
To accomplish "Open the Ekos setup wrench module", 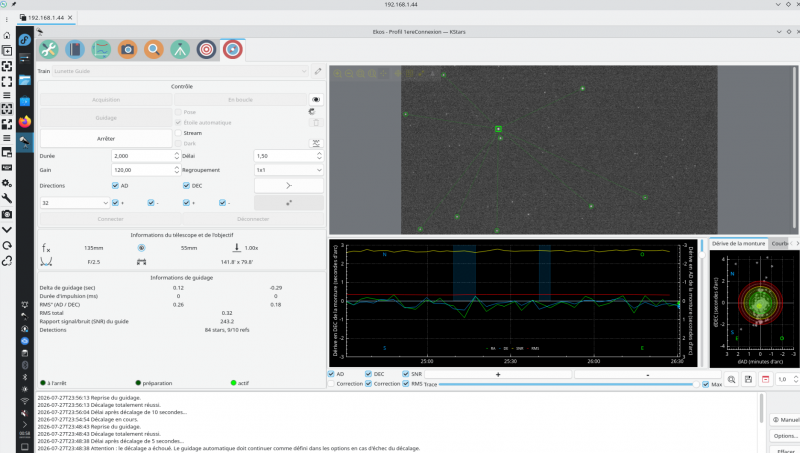I will click(48, 49).
